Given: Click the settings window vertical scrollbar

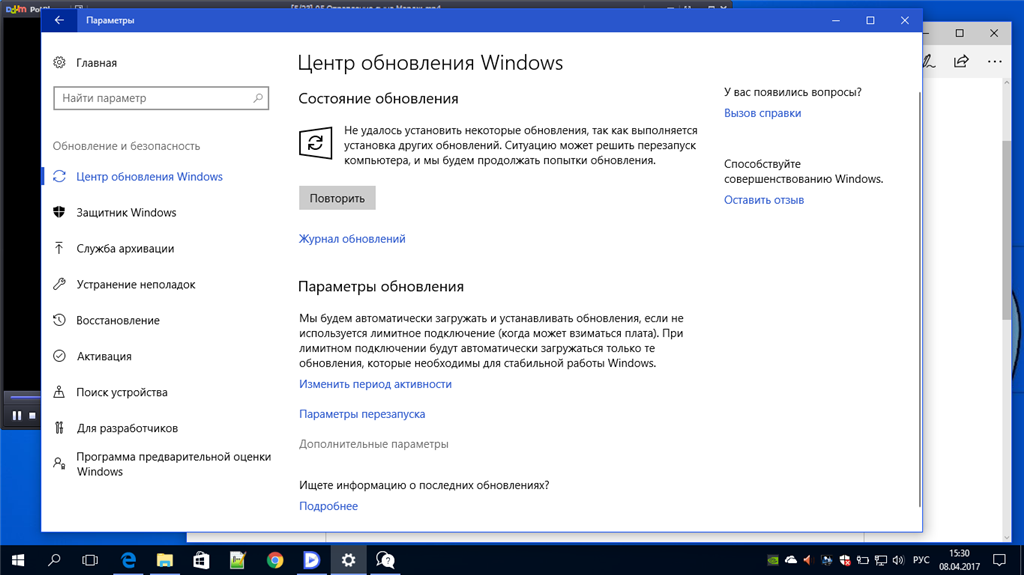Looking at the screenshot, I should click(920, 298).
